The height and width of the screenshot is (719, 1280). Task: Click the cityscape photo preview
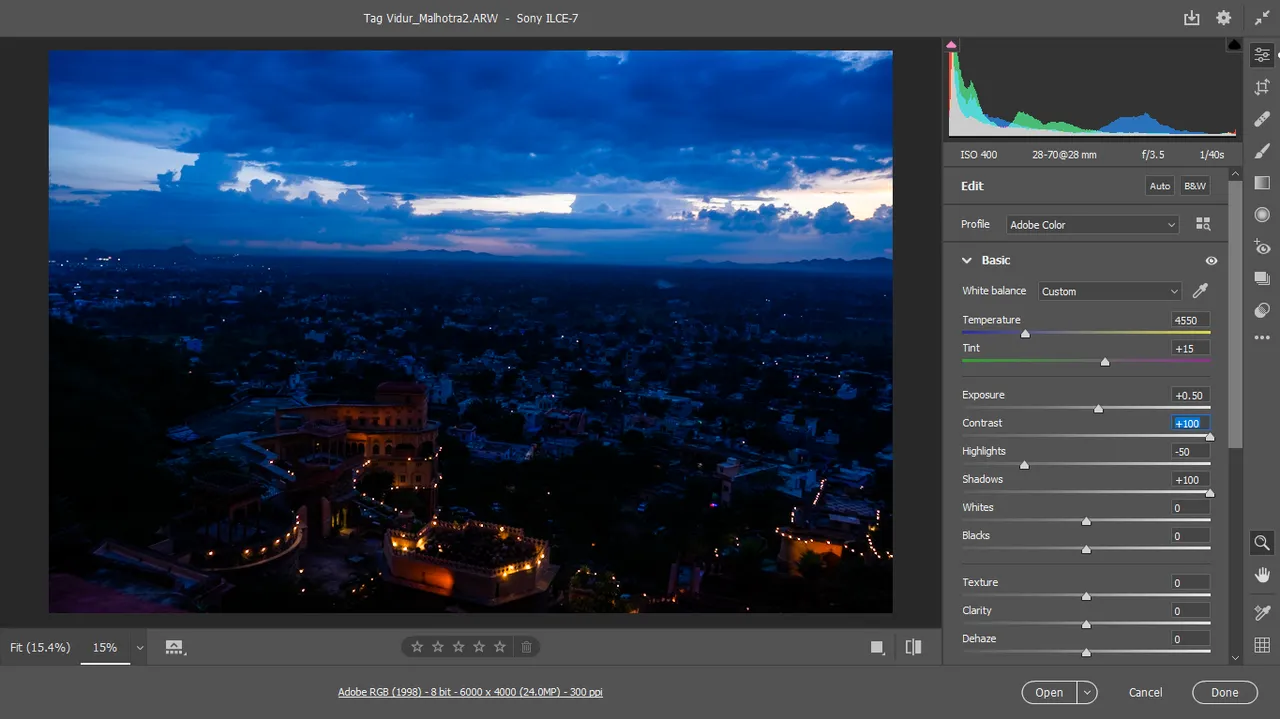coord(470,332)
